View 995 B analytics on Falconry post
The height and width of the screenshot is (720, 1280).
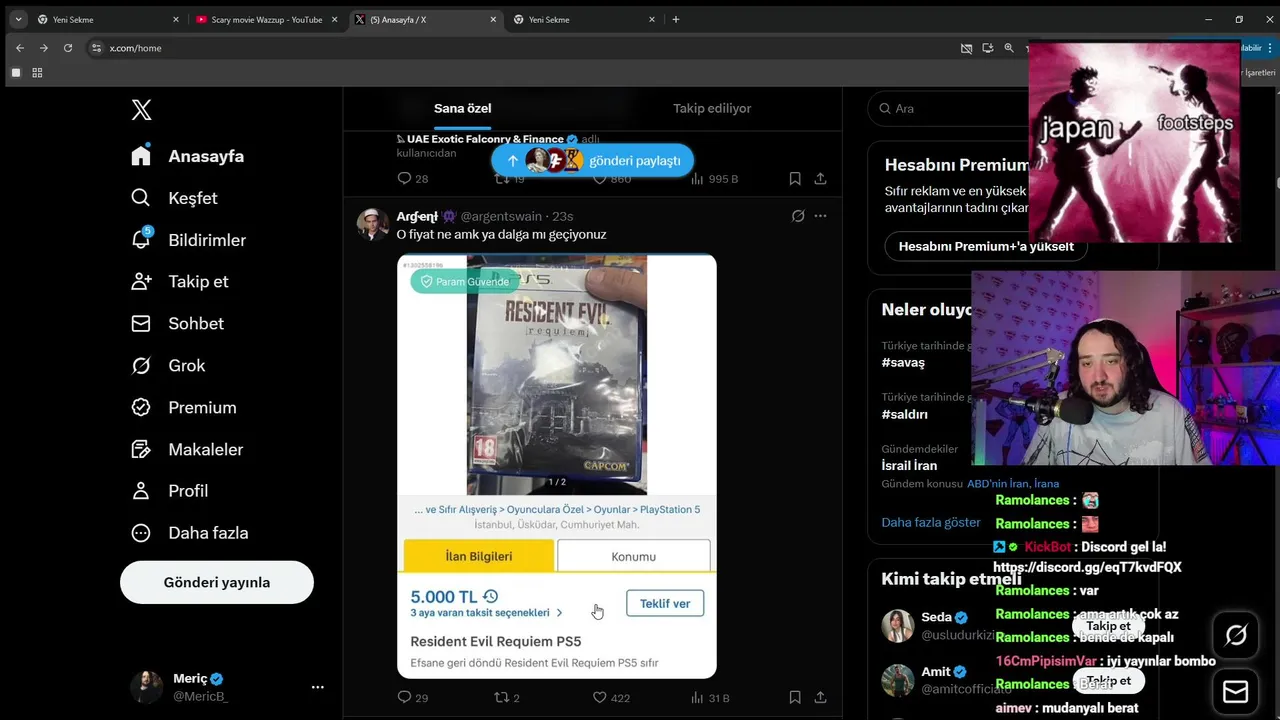714,178
